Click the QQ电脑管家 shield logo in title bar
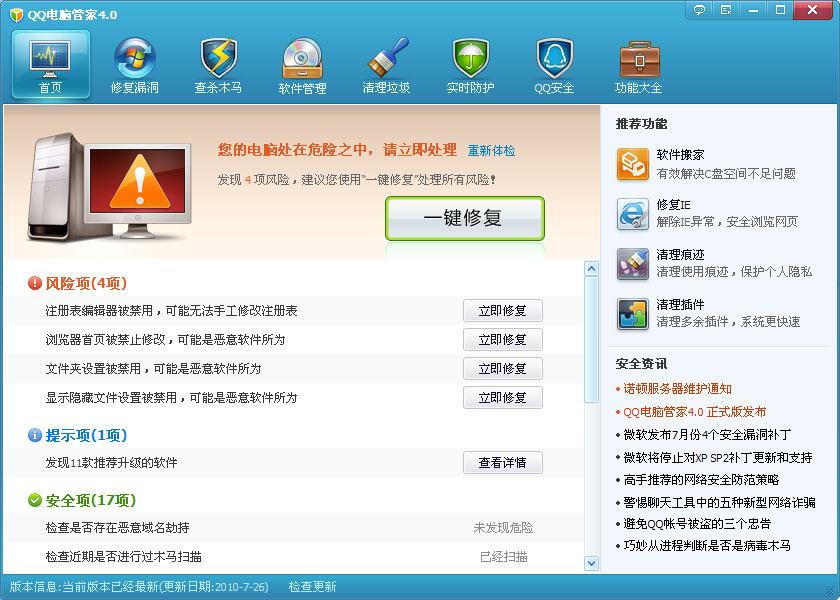 (x=17, y=14)
